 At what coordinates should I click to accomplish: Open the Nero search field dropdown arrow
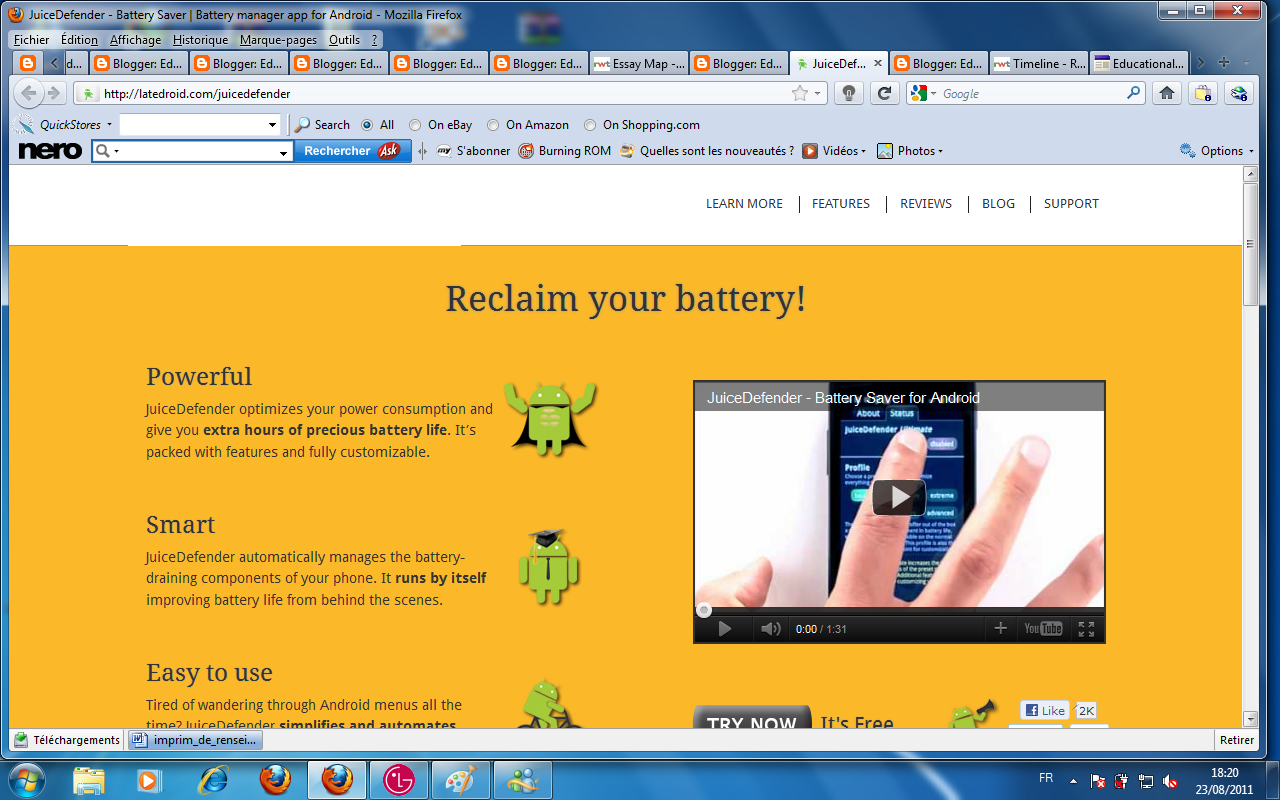(x=284, y=152)
